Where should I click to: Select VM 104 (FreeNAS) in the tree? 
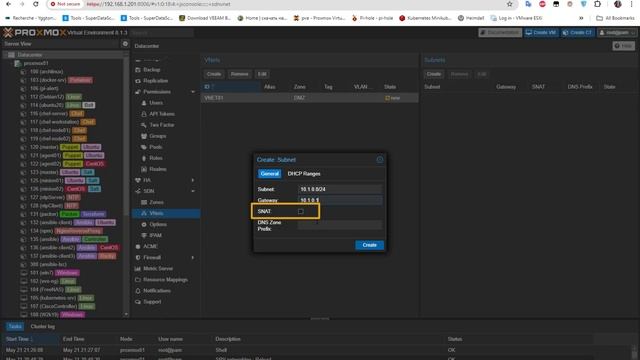pos(47,289)
